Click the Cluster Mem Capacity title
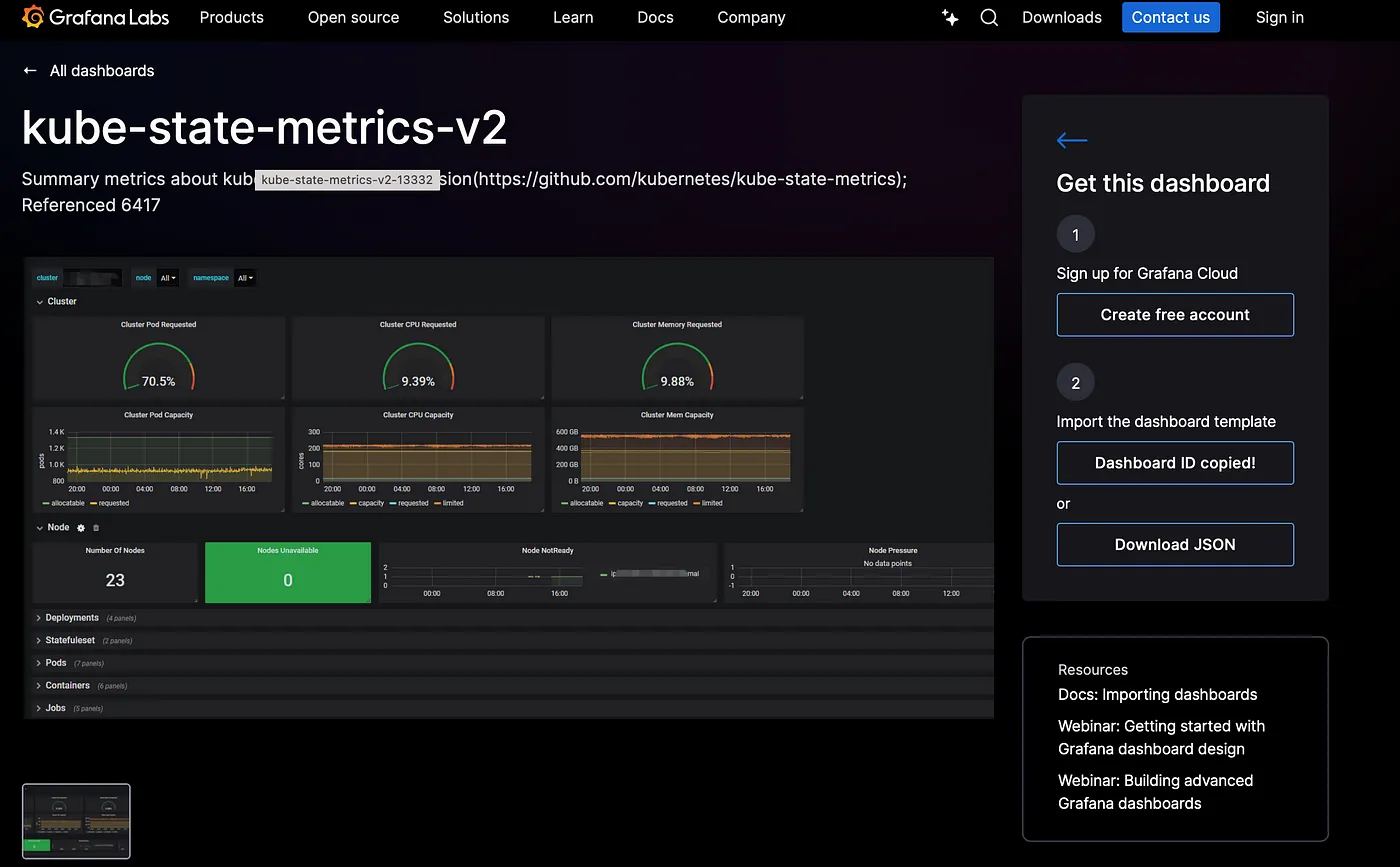Viewport: 1400px width, 867px height. click(677, 415)
